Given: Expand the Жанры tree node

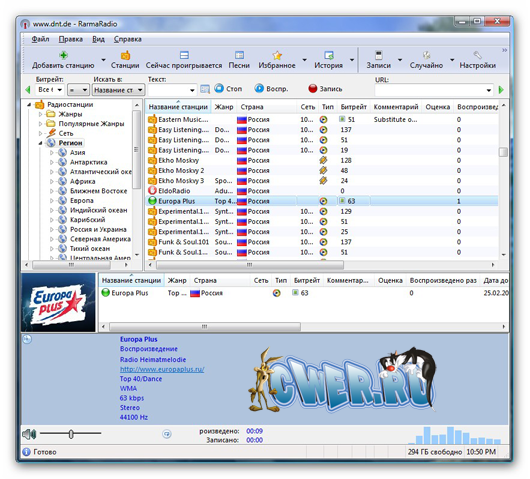Looking at the screenshot, I should pos(41,114).
